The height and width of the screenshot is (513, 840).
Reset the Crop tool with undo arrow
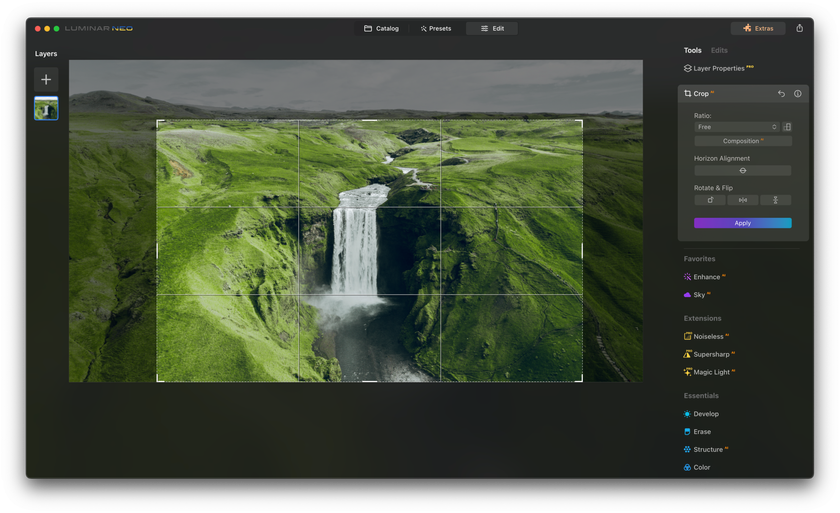pyautogui.click(x=781, y=94)
